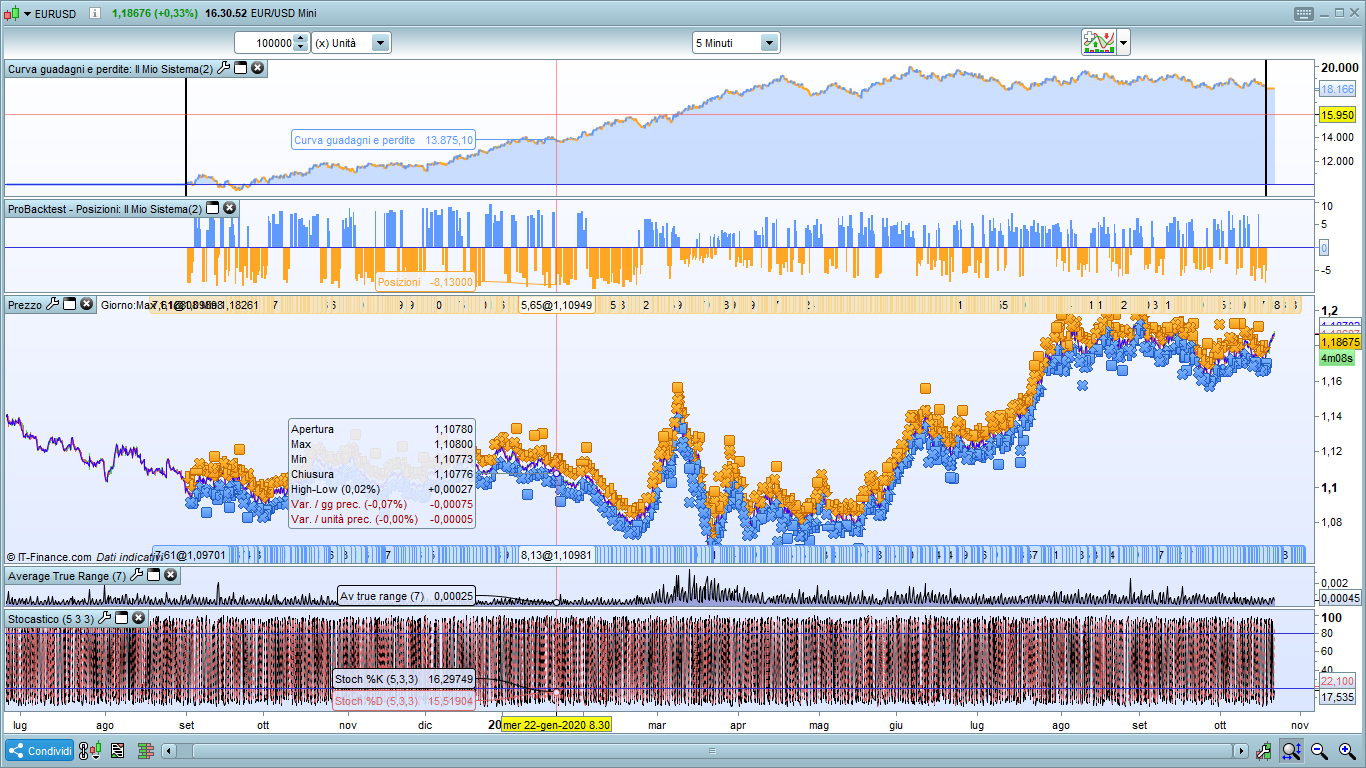Click the Posizioni -8,13000 tooltip
1366x768 pixels.
pos(425,282)
